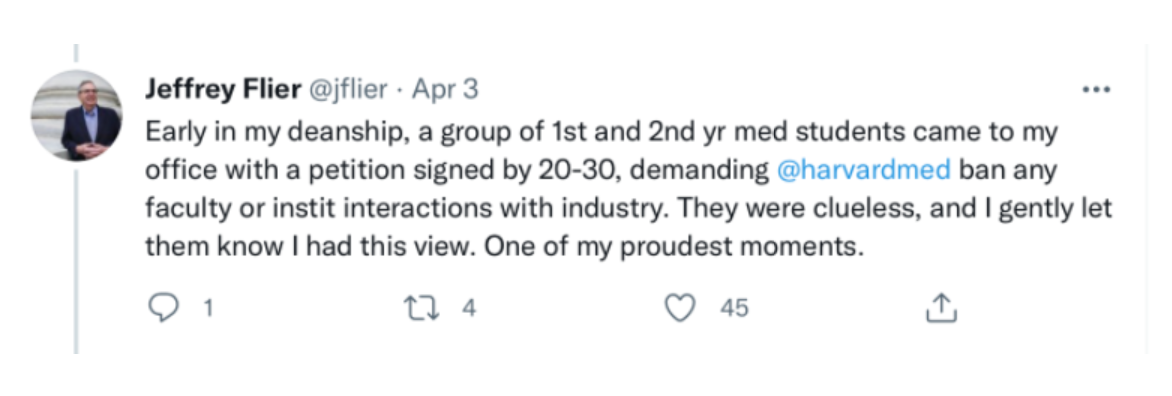Click the Apr 3 timestamp
This screenshot has width=1172, height=396.
(x=445, y=90)
